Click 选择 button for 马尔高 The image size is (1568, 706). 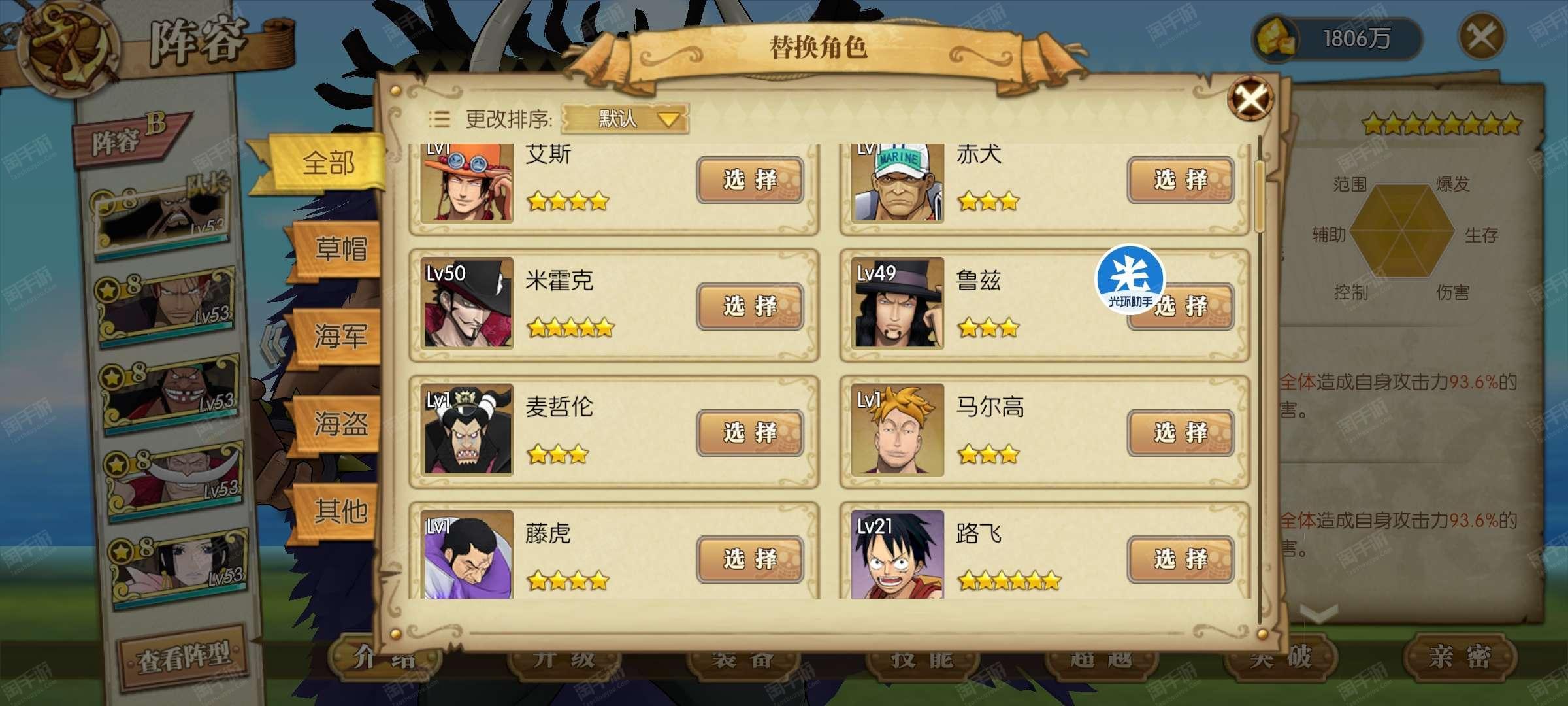pos(1181,432)
